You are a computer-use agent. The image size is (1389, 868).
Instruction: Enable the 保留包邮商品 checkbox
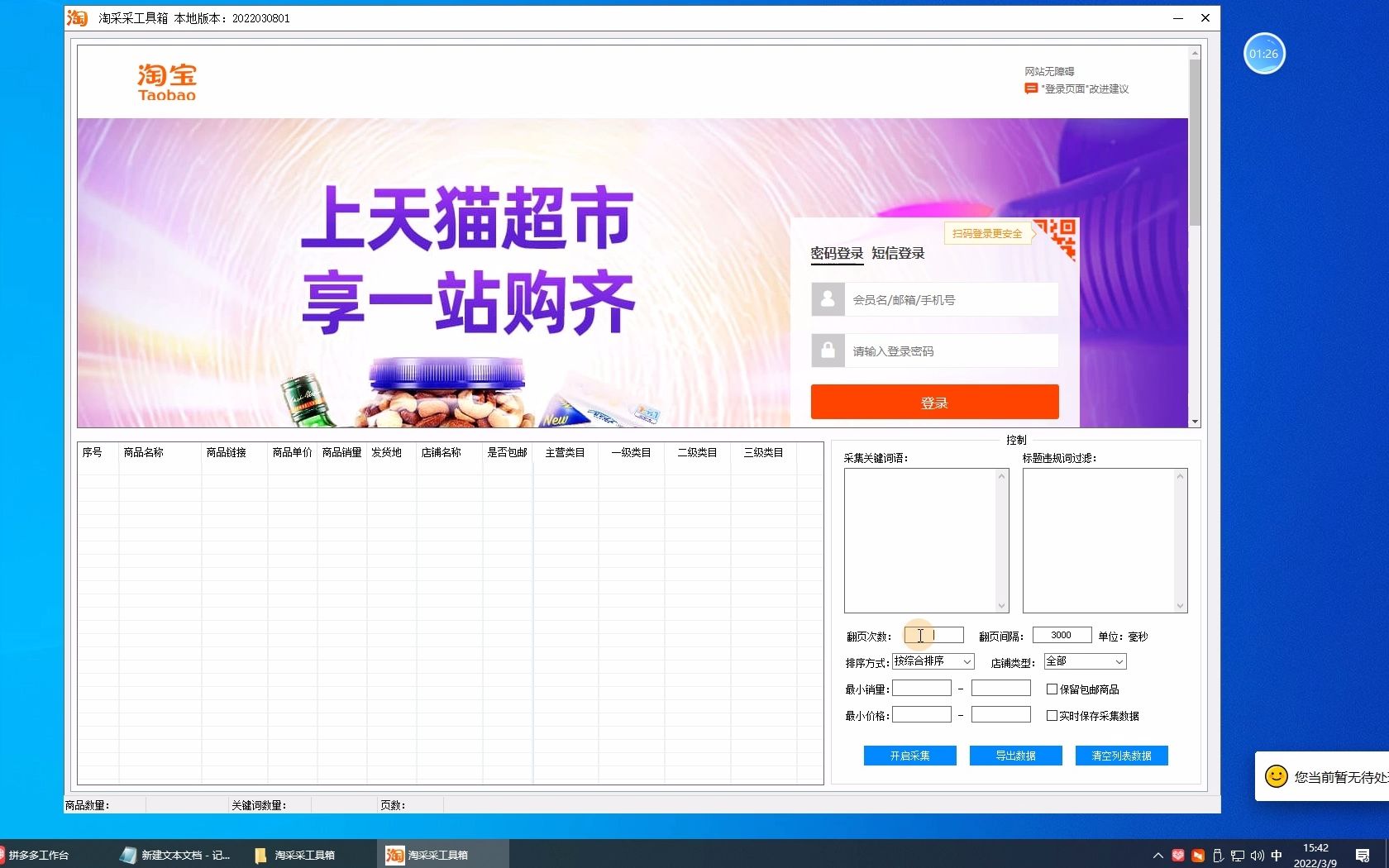click(1052, 689)
